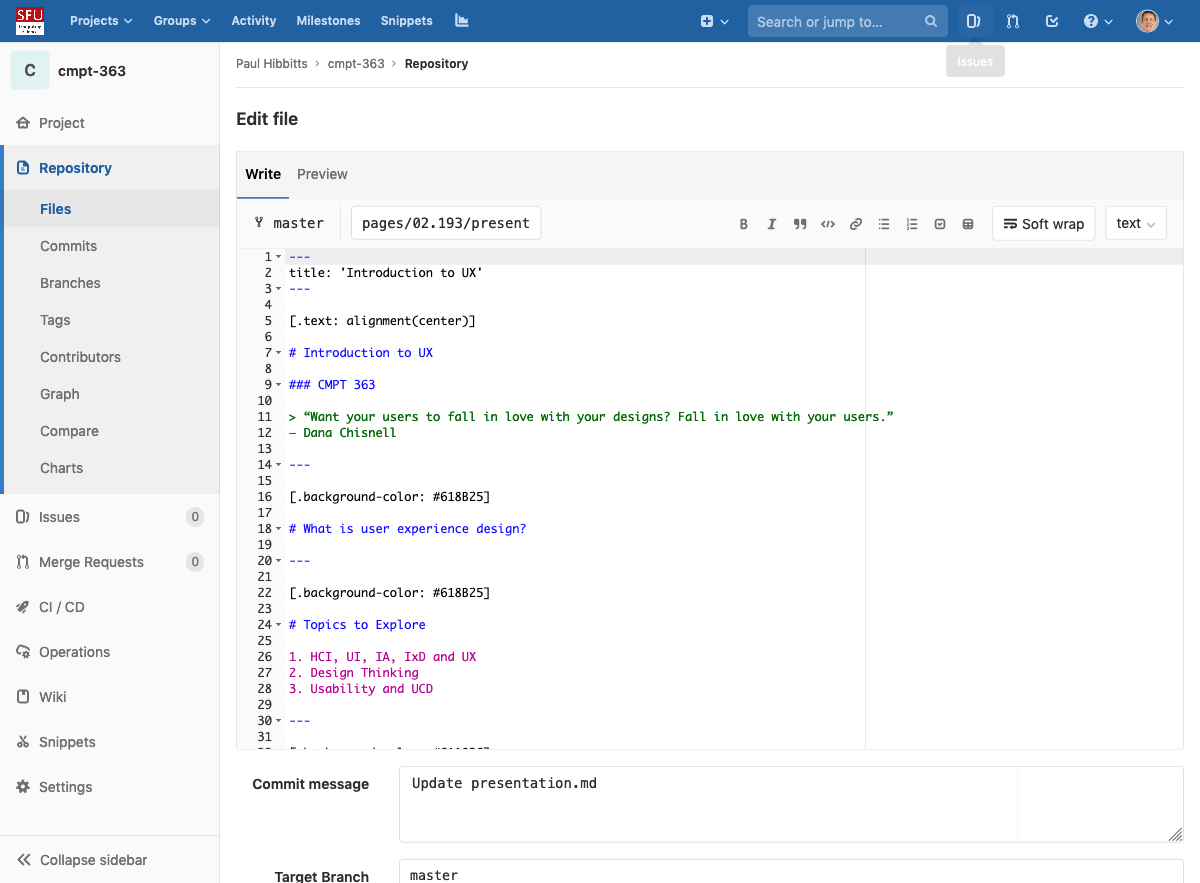Image resolution: width=1200 pixels, height=883 pixels.
Task: Click the Commit message text area
Action: pos(791,804)
